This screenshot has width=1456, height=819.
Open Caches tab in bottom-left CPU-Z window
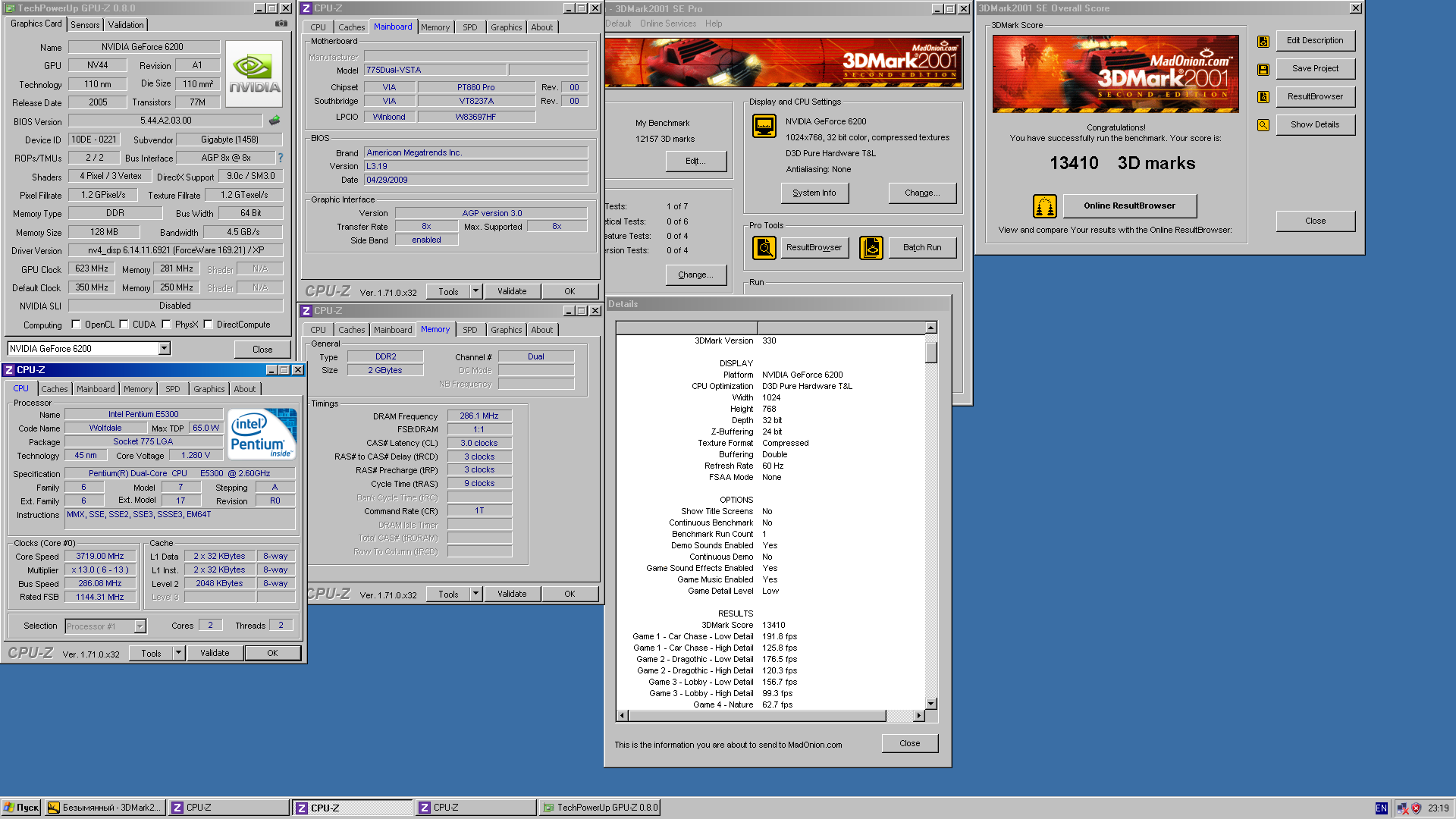click(55, 389)
